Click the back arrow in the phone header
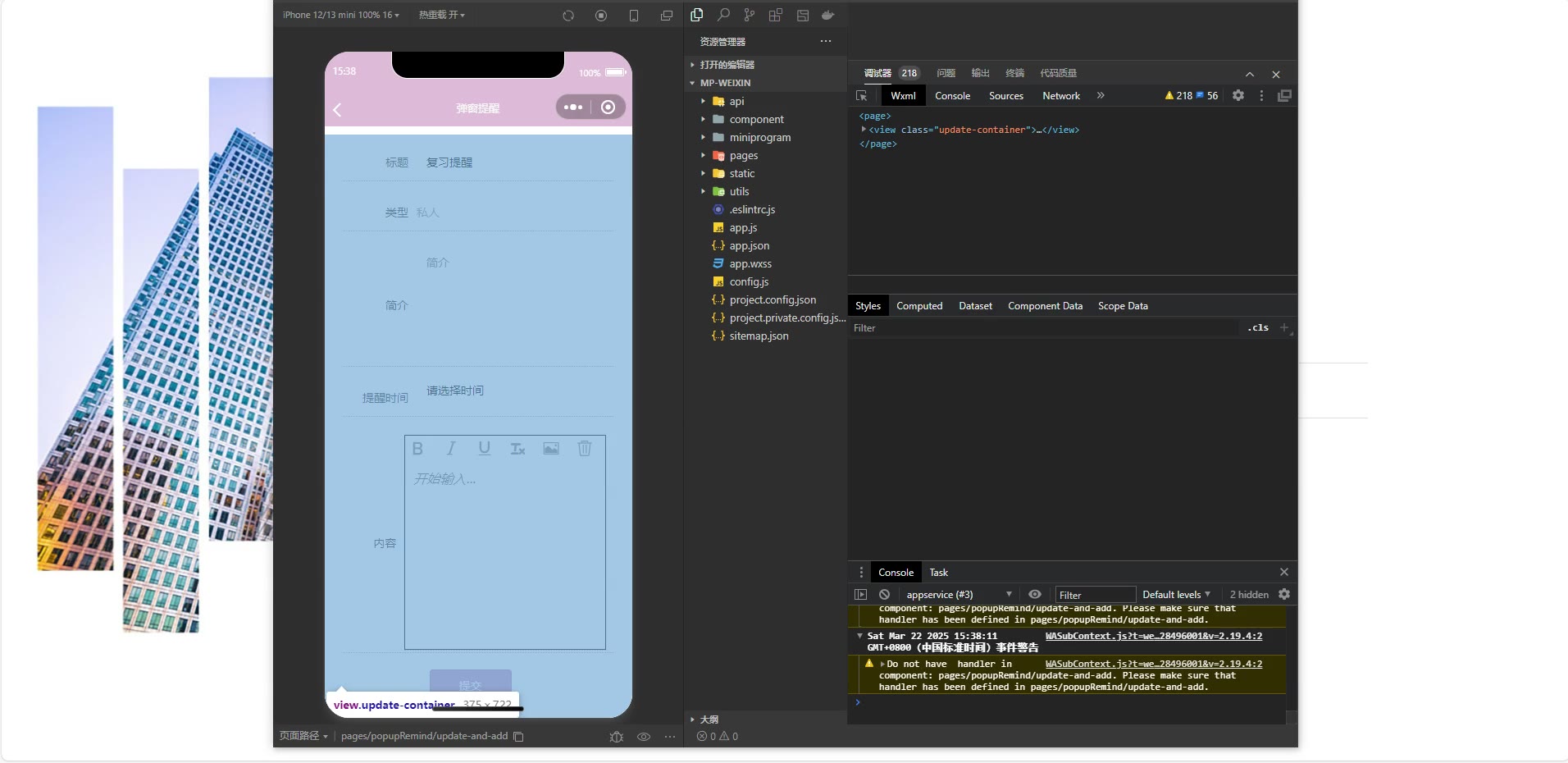The image size is (1568, 763). tap(337, 109)
